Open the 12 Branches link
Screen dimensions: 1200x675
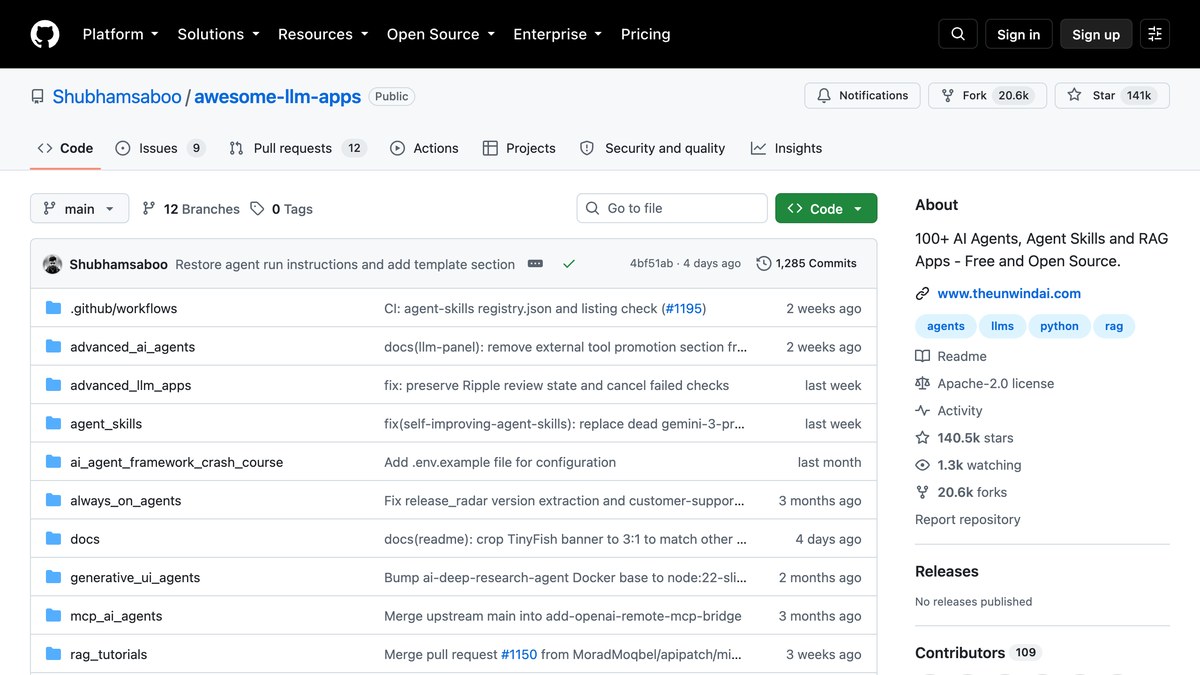[191, 209]
